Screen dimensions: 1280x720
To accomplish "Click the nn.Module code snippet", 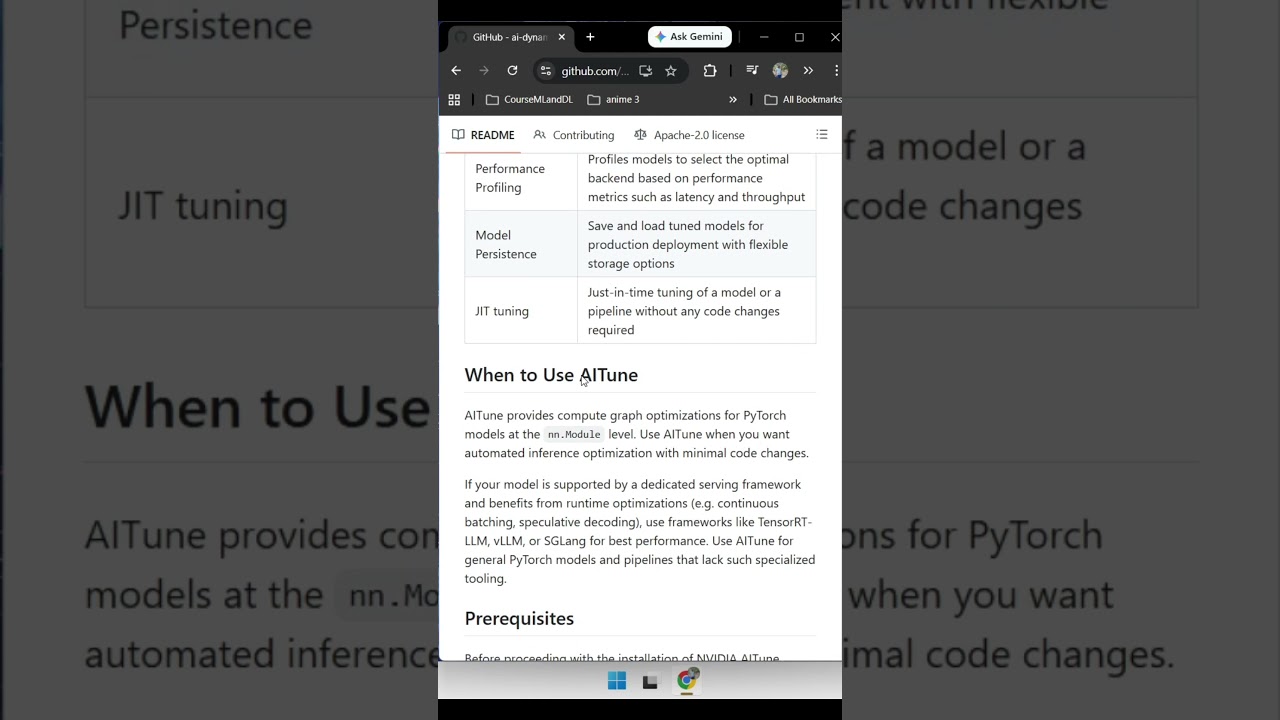I will (574, 434).
